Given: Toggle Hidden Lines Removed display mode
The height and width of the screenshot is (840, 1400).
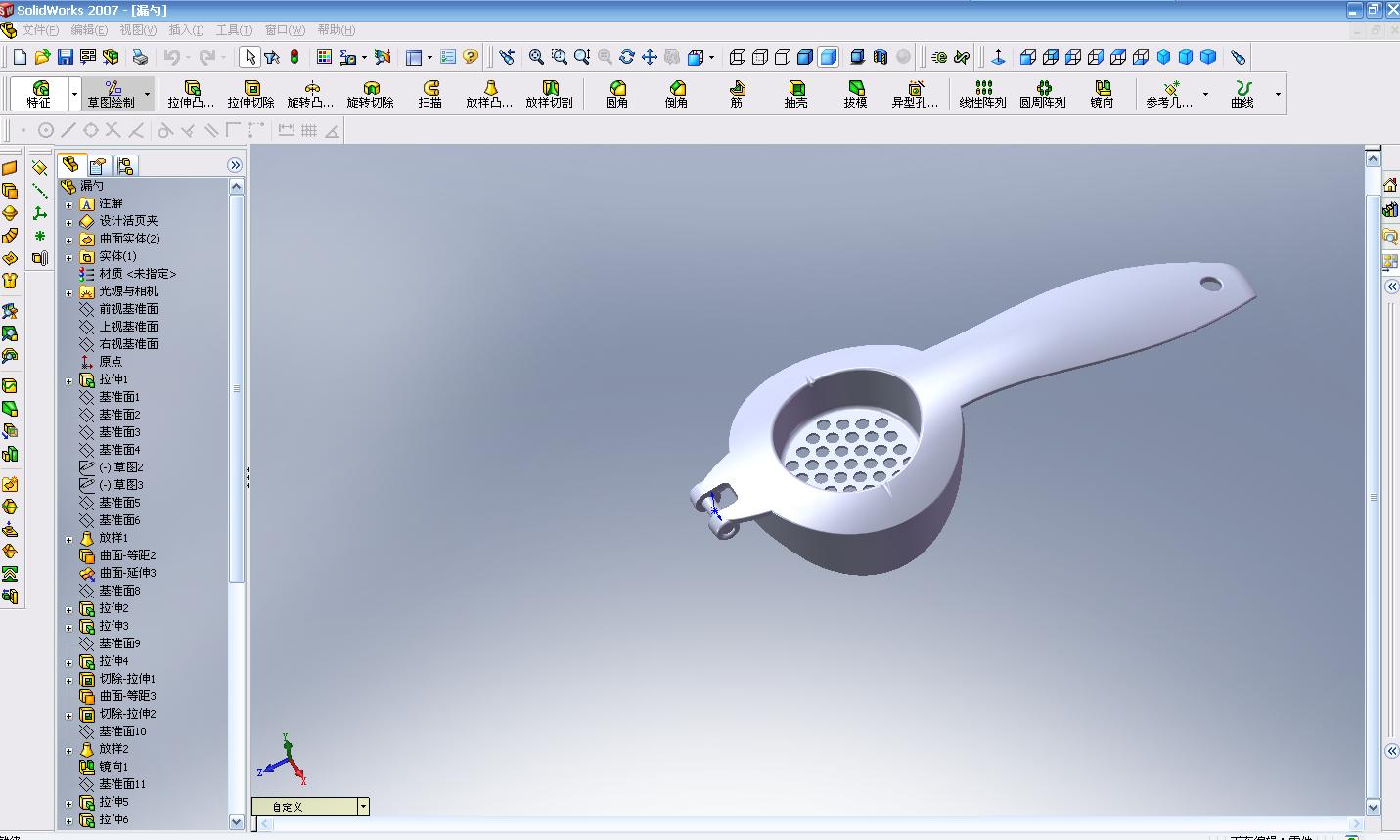Looking at the screenshot, I should click(783, 57).
